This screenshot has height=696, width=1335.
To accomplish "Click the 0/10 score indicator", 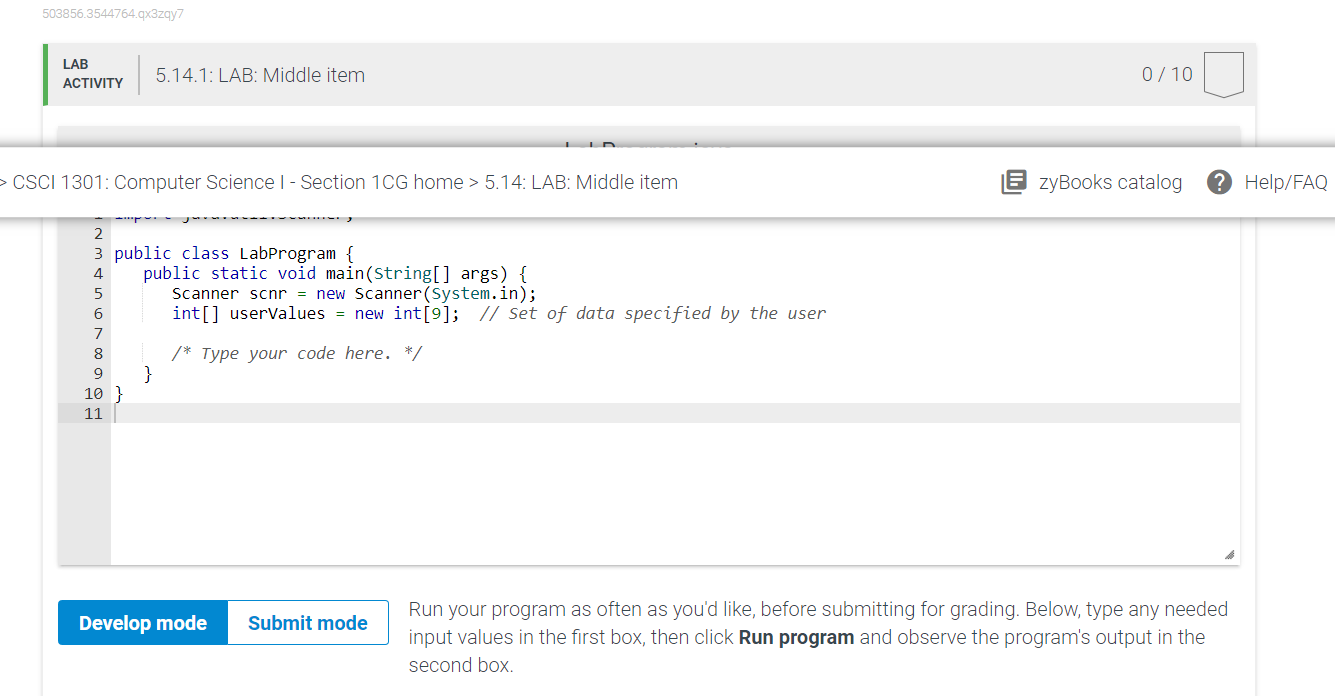I will point(1166,74).
